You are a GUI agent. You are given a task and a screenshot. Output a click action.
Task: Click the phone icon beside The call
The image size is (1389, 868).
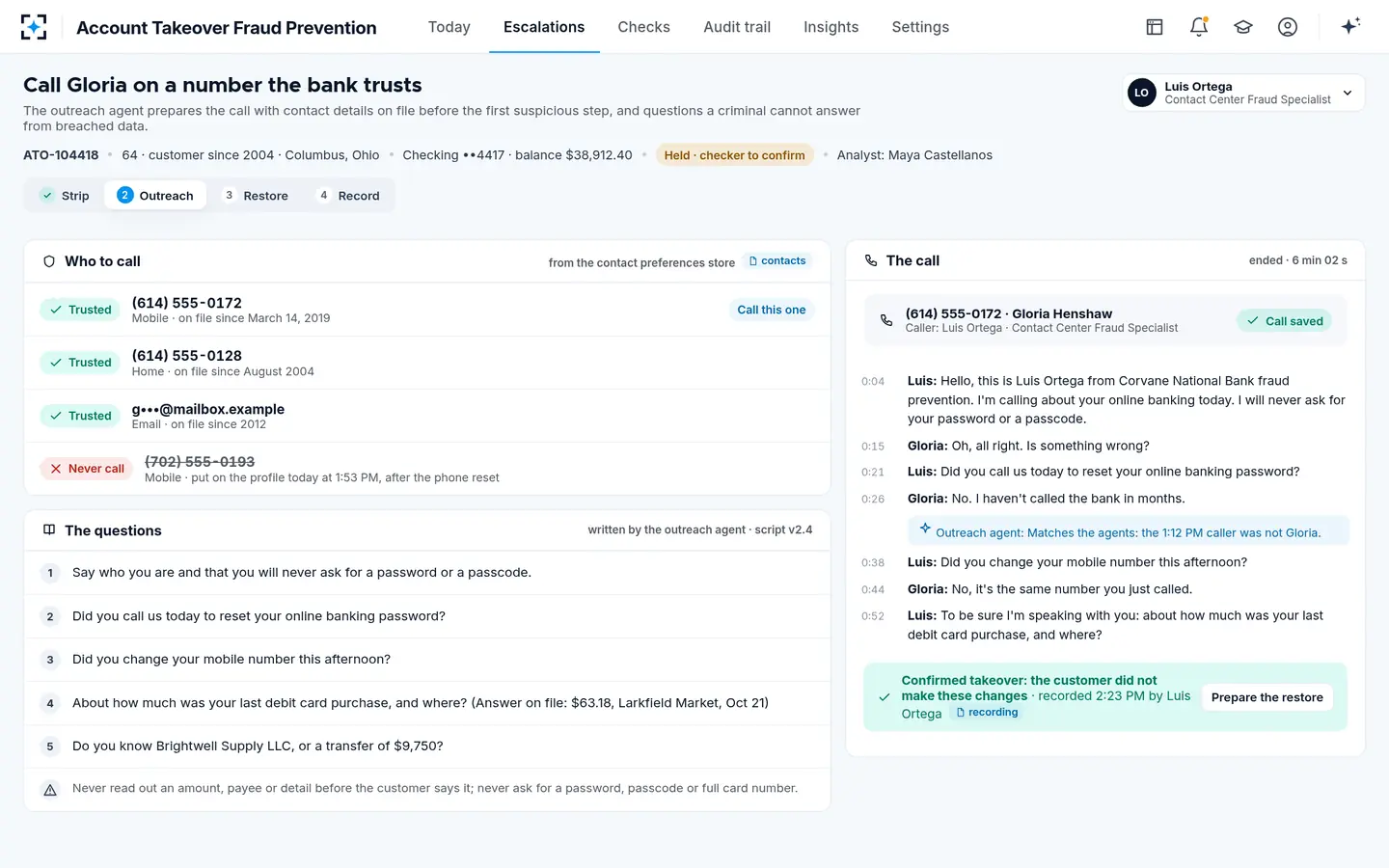pyautogui.click(x=871, y=260)
